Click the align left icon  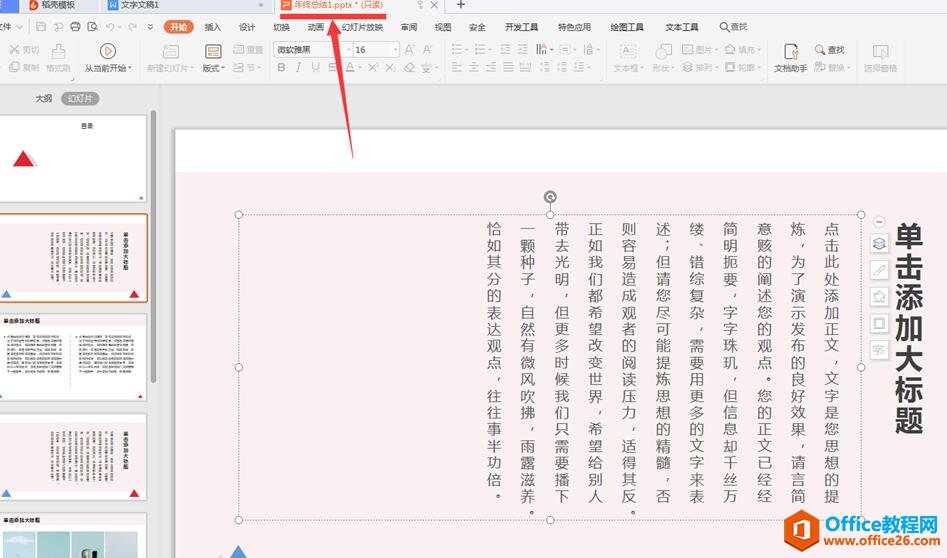457,68
